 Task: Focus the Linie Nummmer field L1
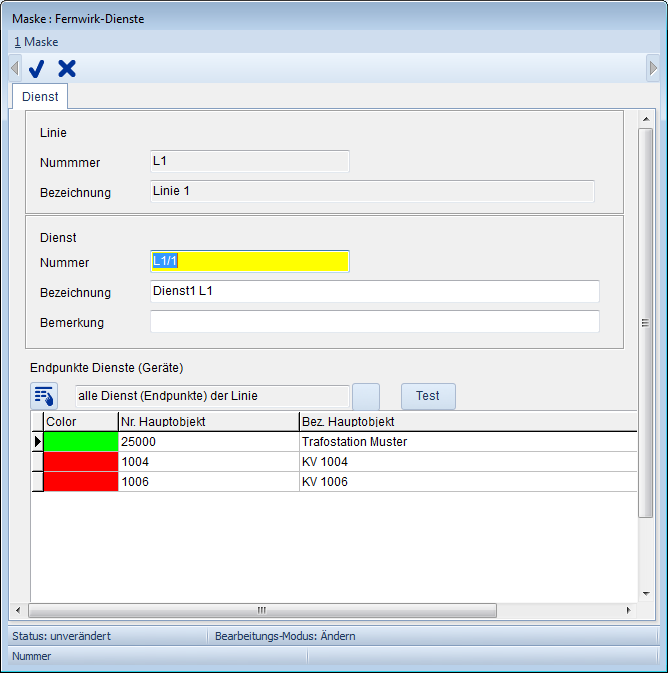click(x=250, y=161)
